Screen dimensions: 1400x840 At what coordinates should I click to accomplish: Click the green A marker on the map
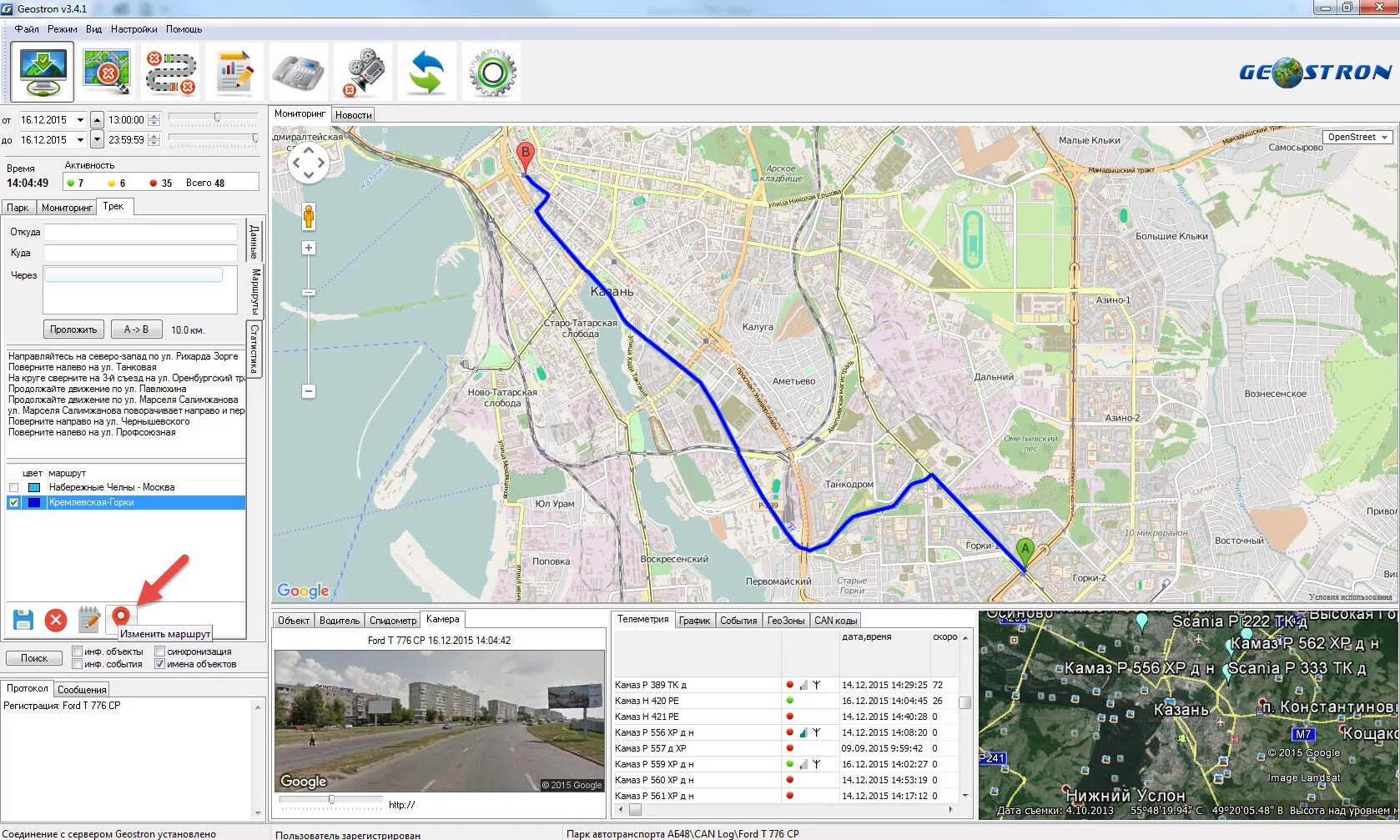click(x=1025, y=552)
